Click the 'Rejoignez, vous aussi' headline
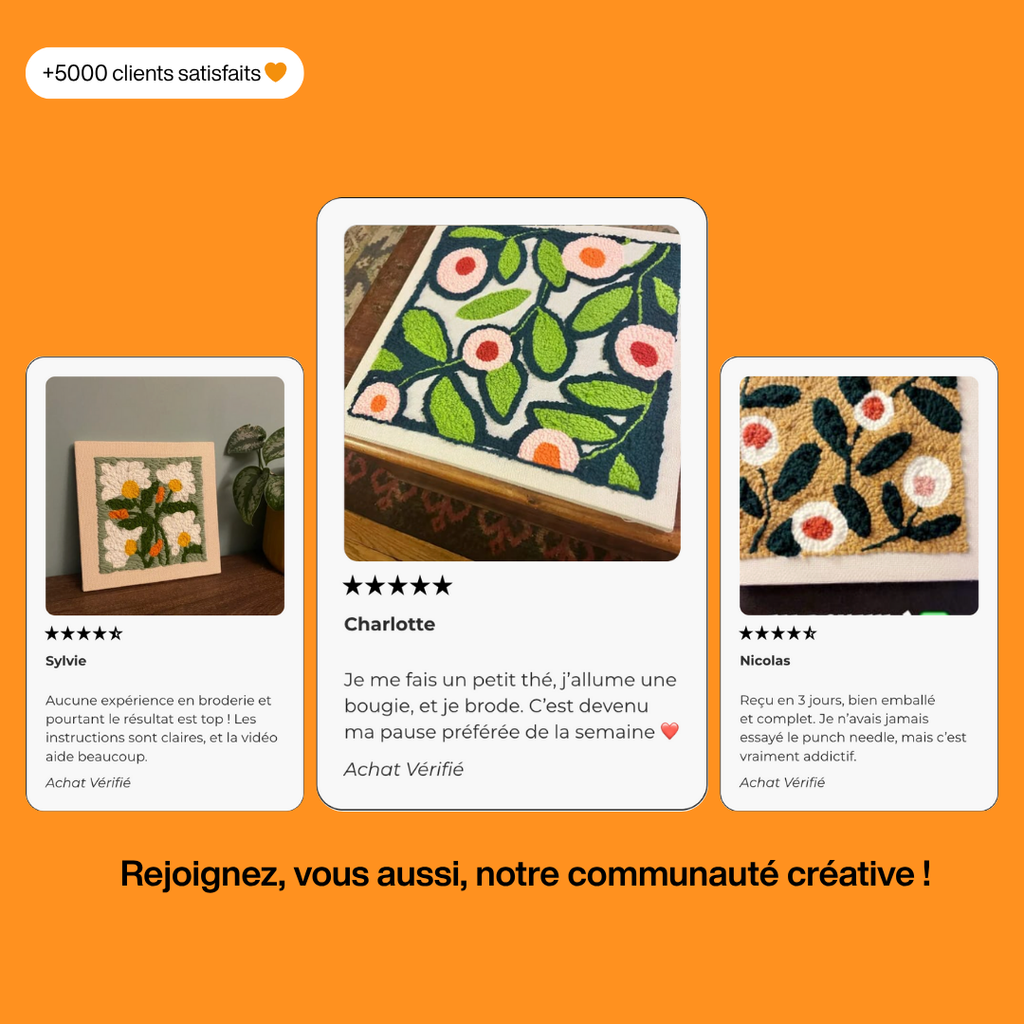The image size is (1024, 1024). [526, 874]
